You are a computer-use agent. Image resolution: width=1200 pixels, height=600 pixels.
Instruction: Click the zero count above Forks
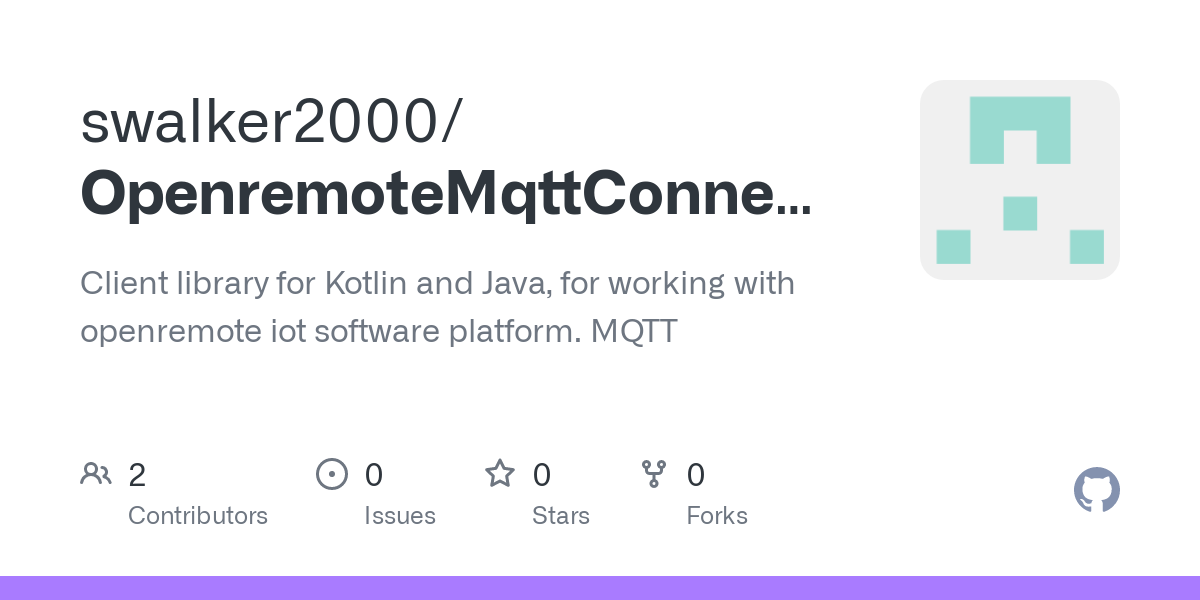click(x=696, y=475)
